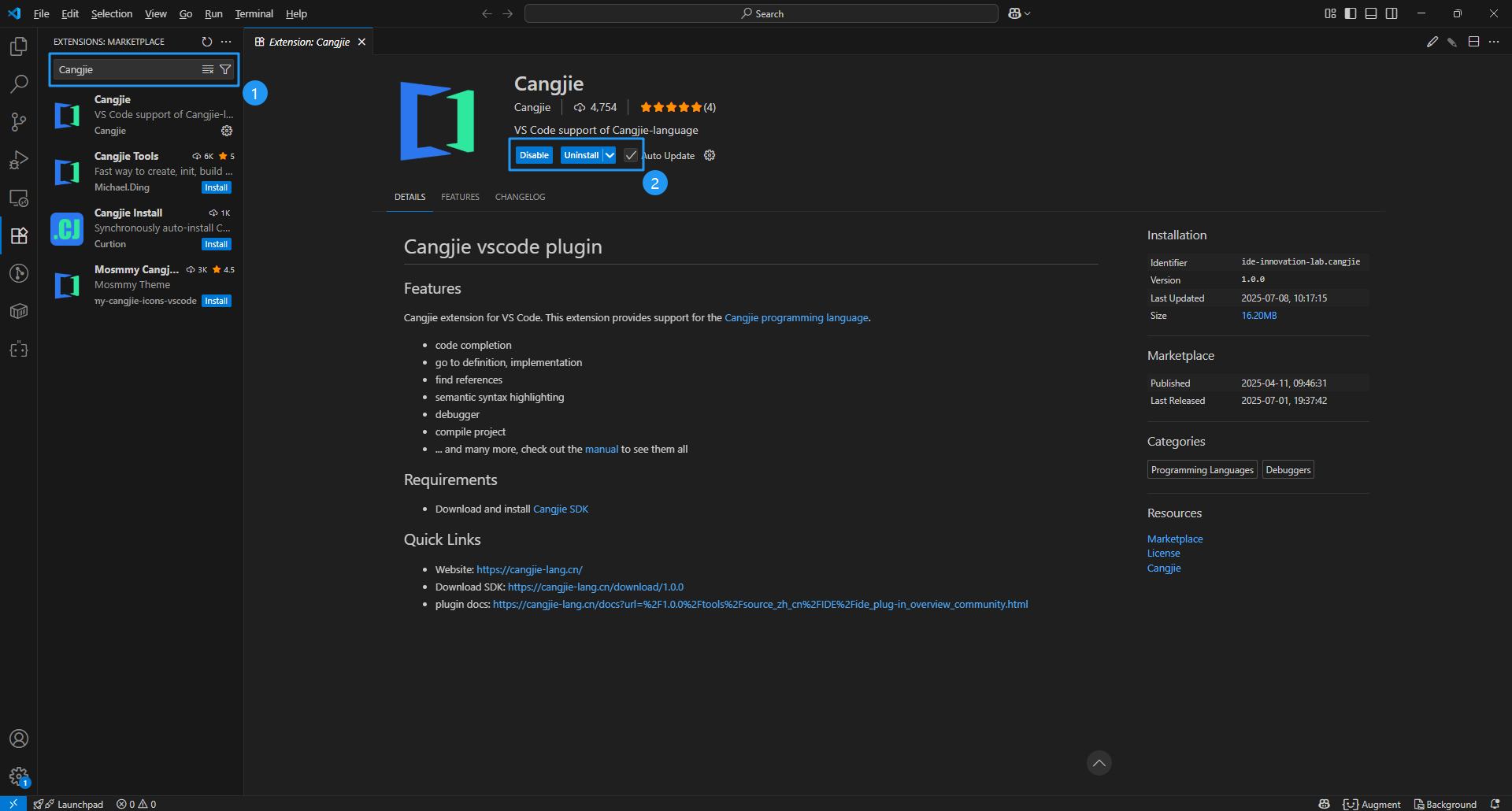Open the Help menu
1512x811 pixels.
pos(296,13)
